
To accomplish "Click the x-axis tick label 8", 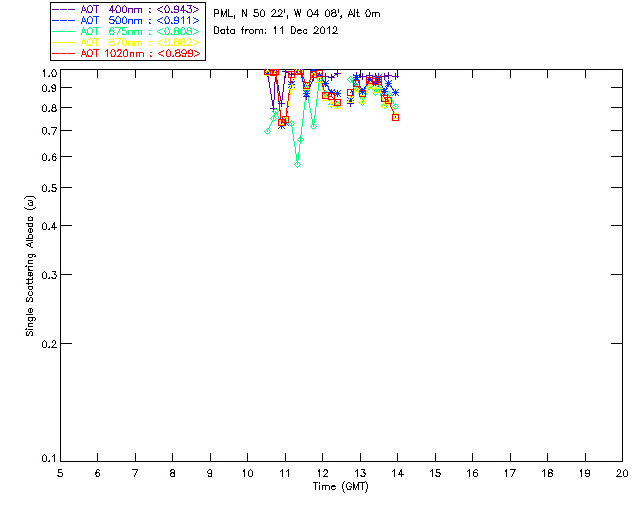I will (x=172, y=473).
